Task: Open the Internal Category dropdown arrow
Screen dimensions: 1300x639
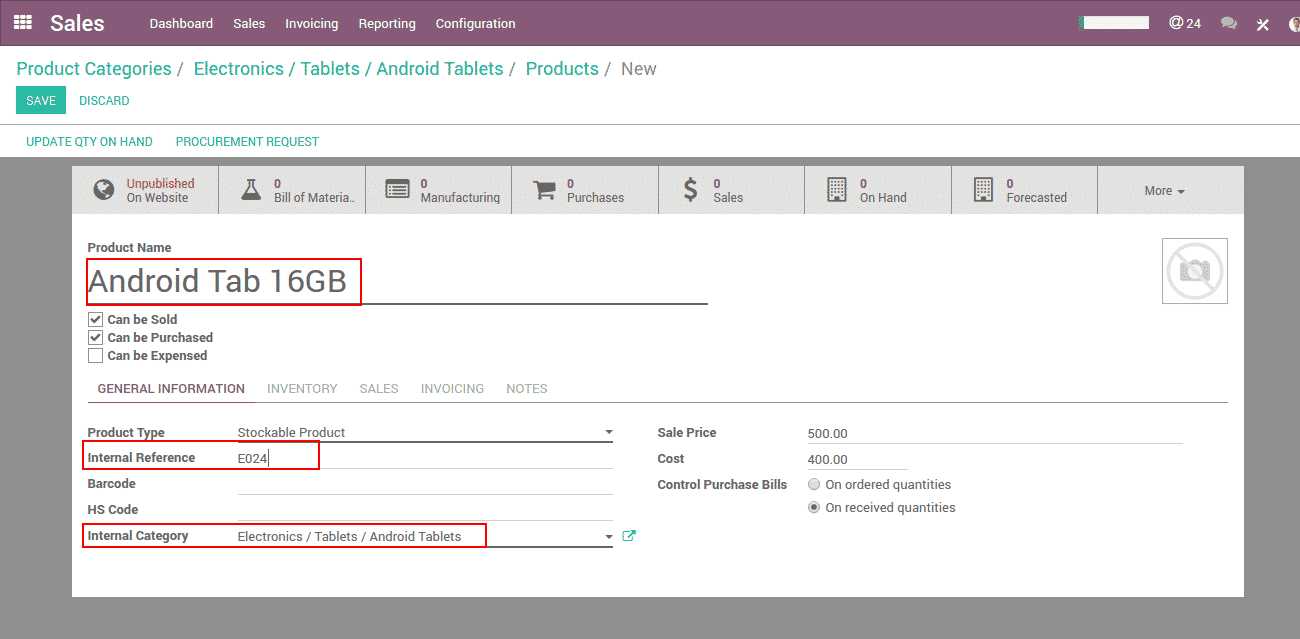Action: coord(608,537)
